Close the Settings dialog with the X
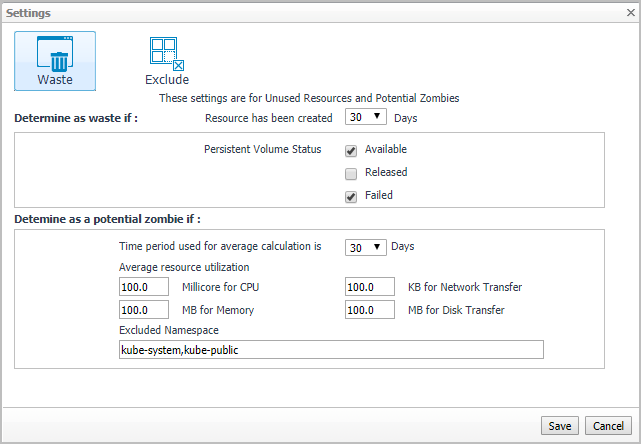641x444 pixels. click(x=626, y=13)
